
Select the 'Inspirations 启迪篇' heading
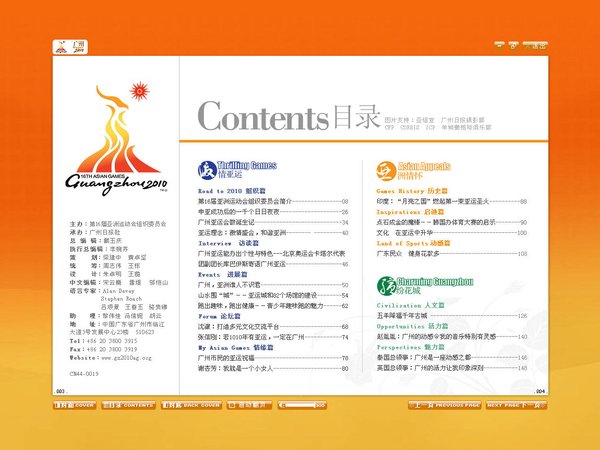(410, 212)
